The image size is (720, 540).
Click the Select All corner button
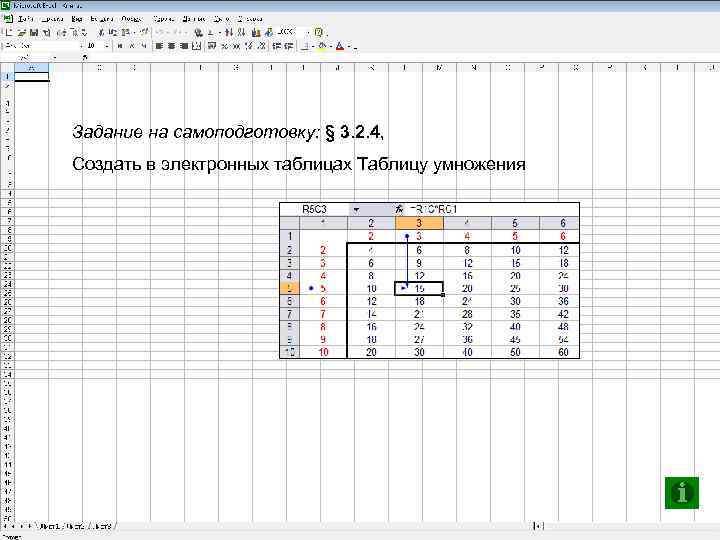(x=7, y=68)
